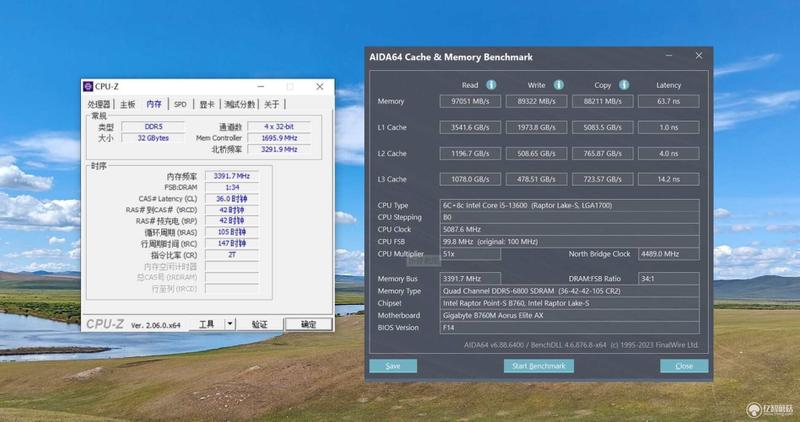Click the L3 Cache Write value 478.51 GB/s

[x=536, y=179]
